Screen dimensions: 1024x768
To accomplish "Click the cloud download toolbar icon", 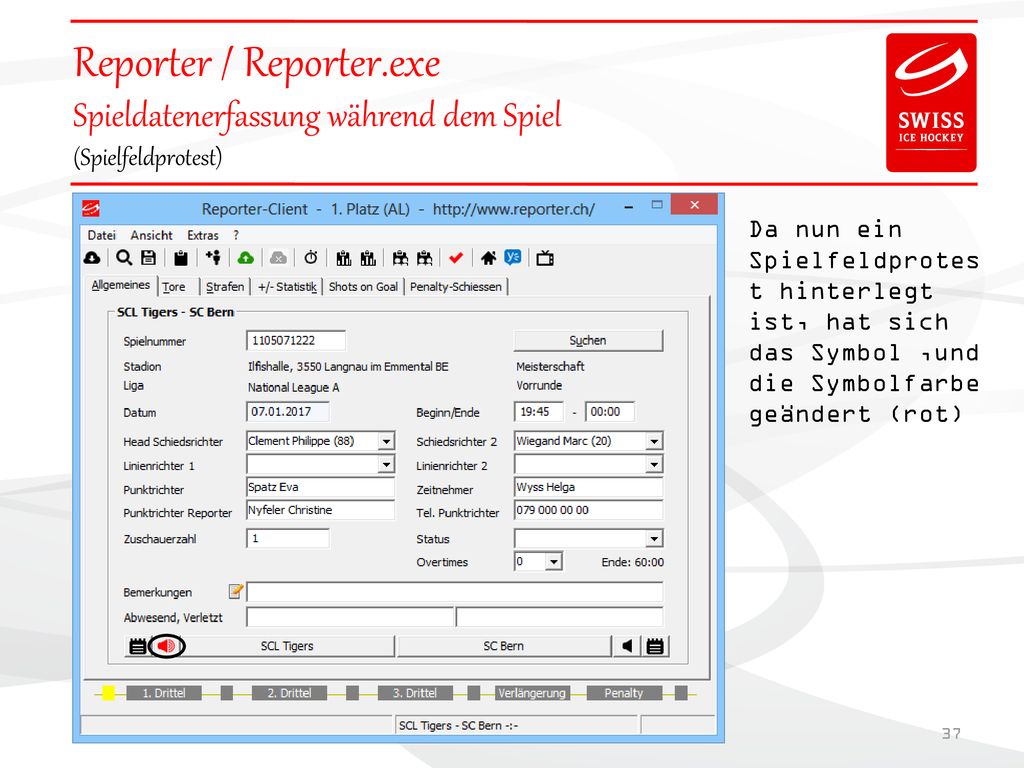I will [92, 259].
